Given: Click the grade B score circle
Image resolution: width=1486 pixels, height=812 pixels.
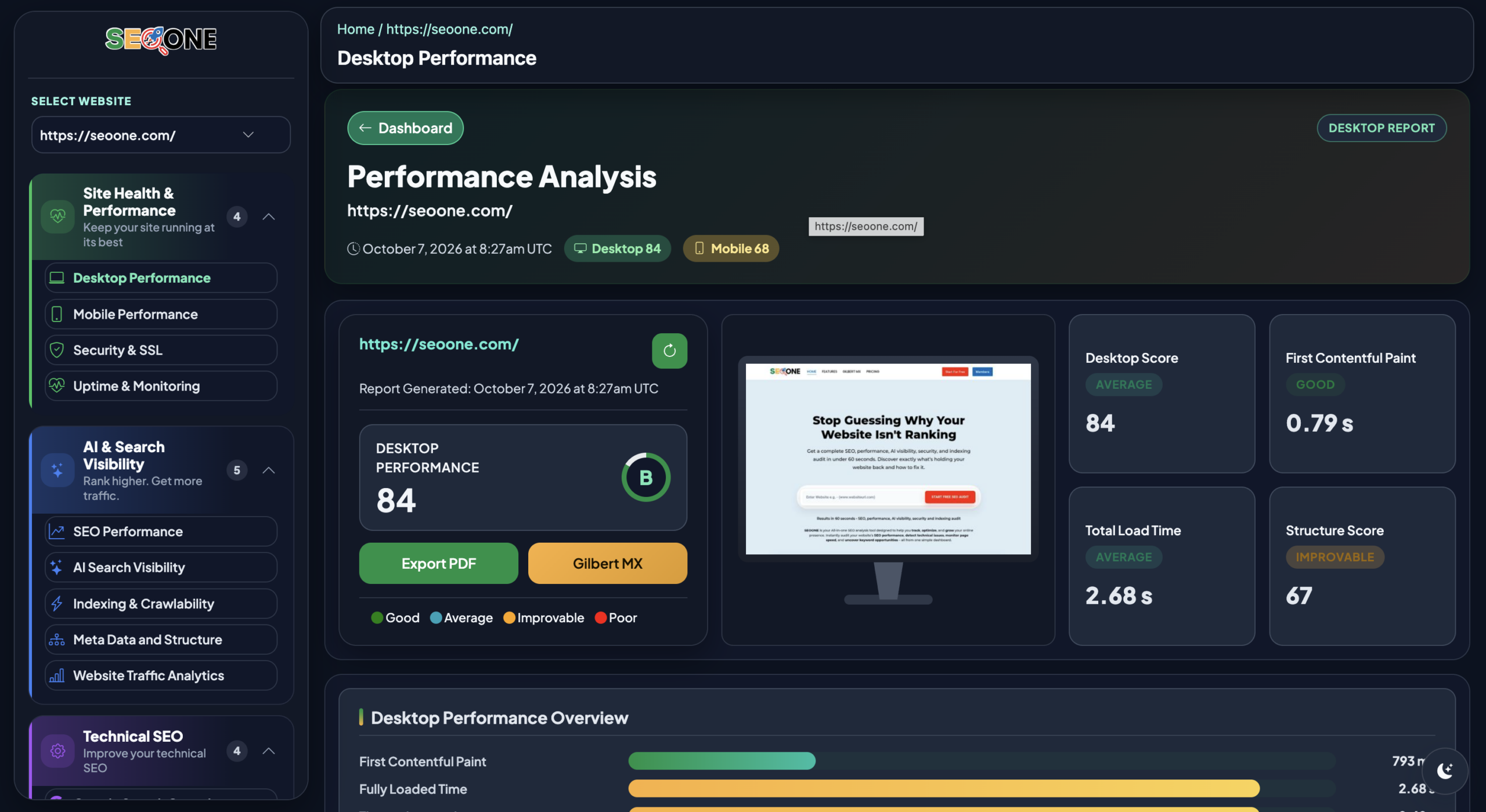Looking at the screenshot, I should click(646, 477).
